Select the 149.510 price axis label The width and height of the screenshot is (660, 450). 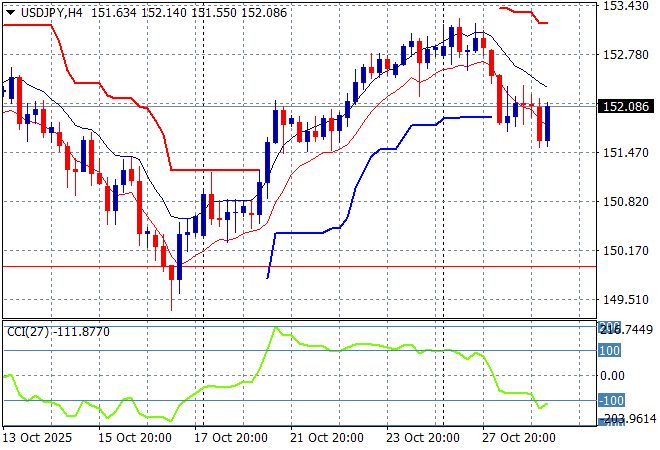click(x=626, y=300)
